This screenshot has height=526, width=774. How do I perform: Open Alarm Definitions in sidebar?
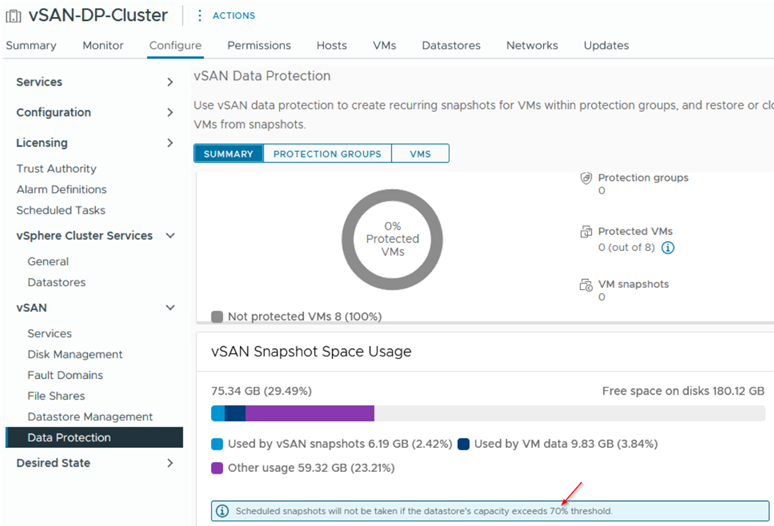pyautogui.click(x=61, y=189)
